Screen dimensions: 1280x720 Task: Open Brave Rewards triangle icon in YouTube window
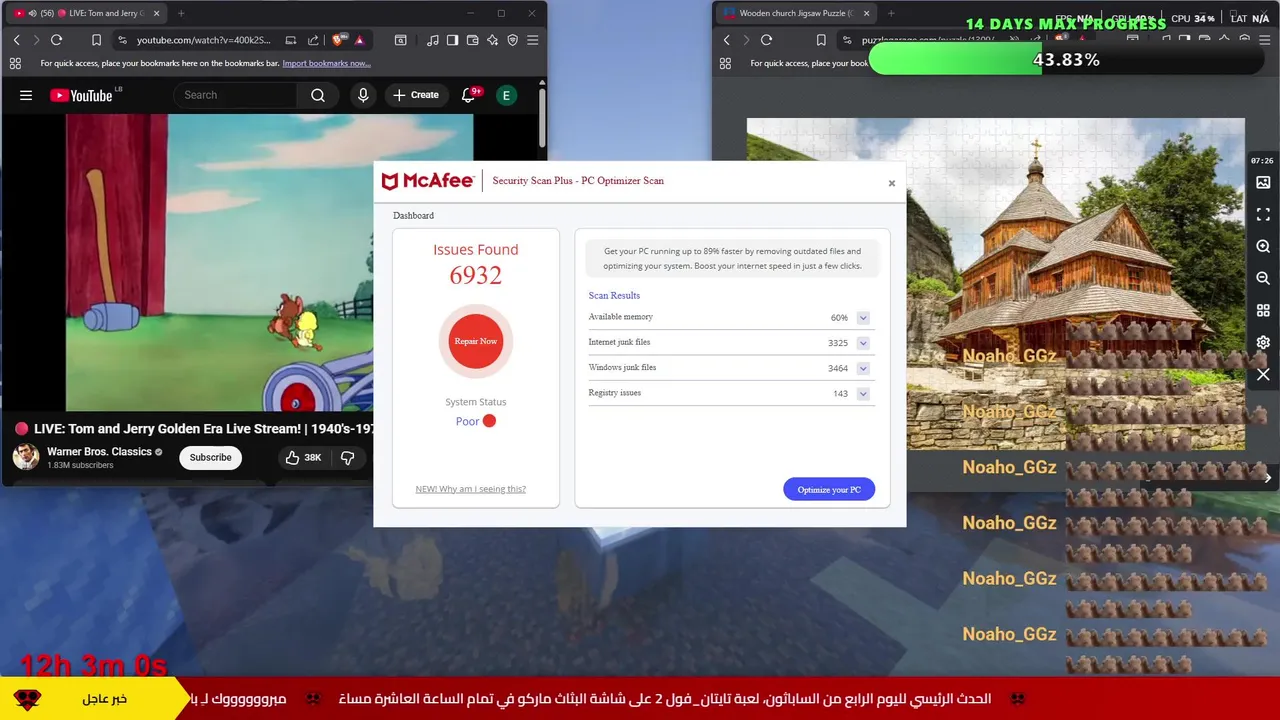[x=359, y=40]
